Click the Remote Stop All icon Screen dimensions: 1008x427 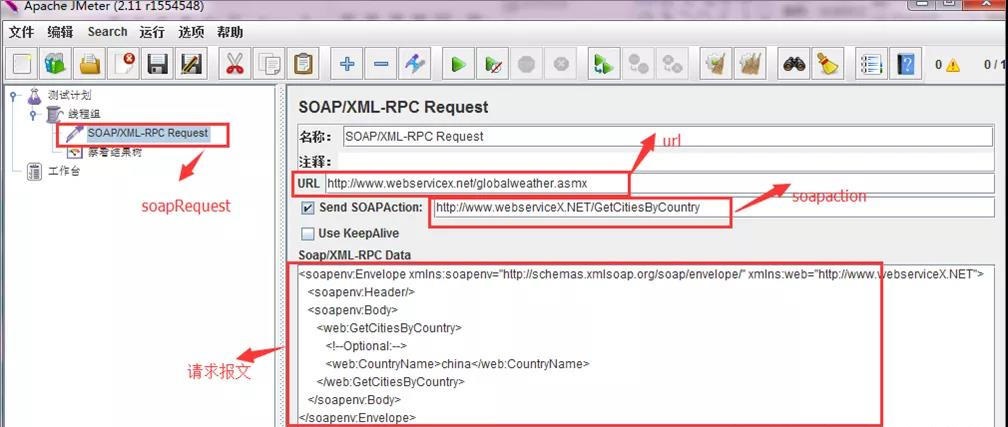(638, 64)
